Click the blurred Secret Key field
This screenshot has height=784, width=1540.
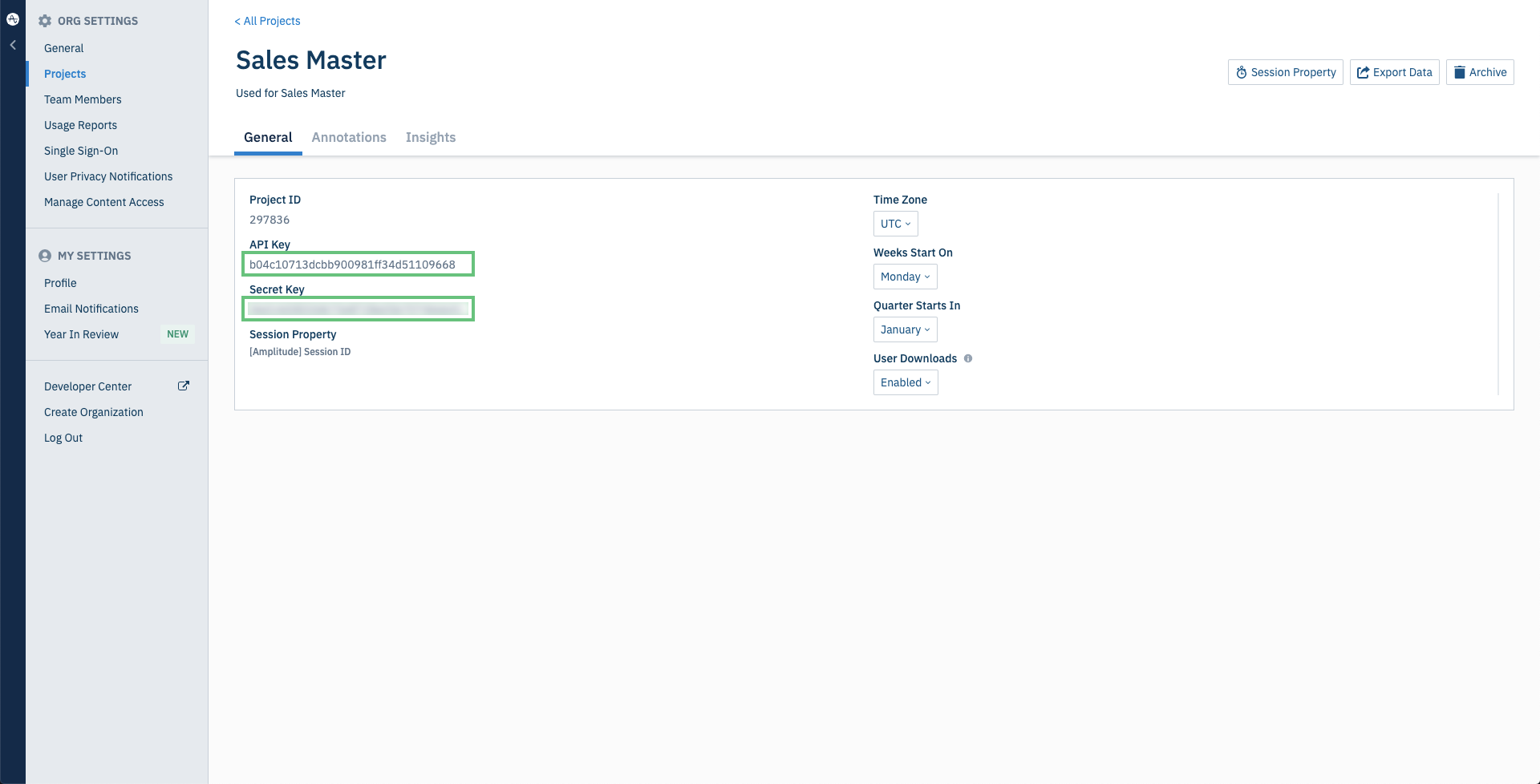click(359, 309)
